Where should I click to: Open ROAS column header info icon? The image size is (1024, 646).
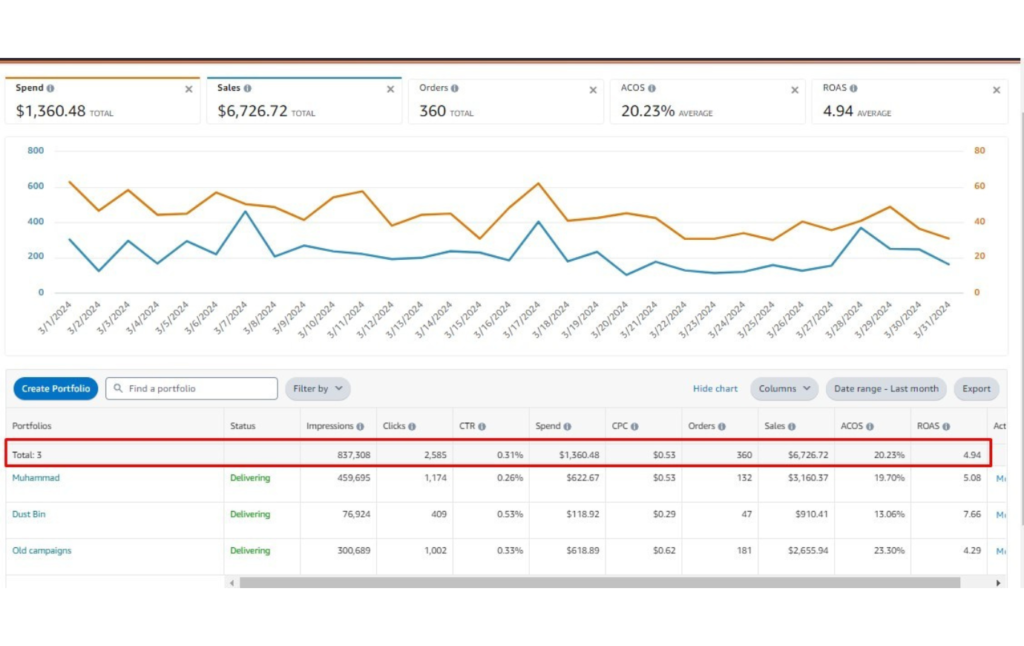tap(946, 427)
